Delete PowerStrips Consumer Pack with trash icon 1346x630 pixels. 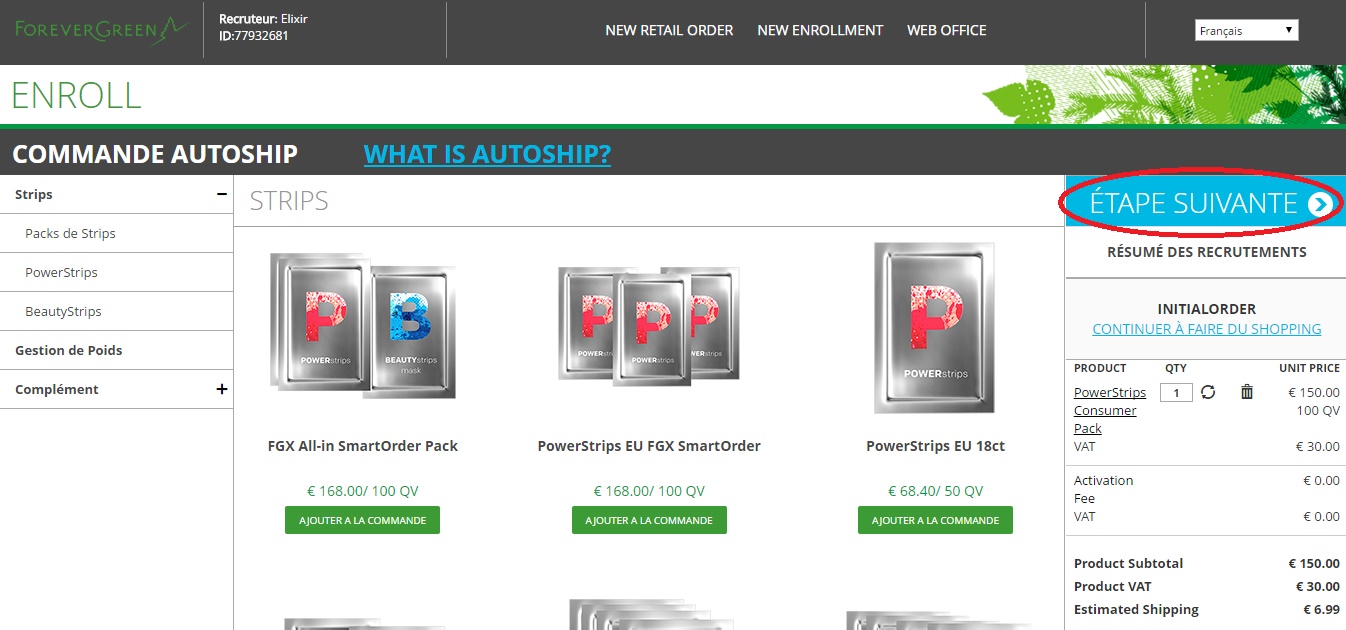1247,392
